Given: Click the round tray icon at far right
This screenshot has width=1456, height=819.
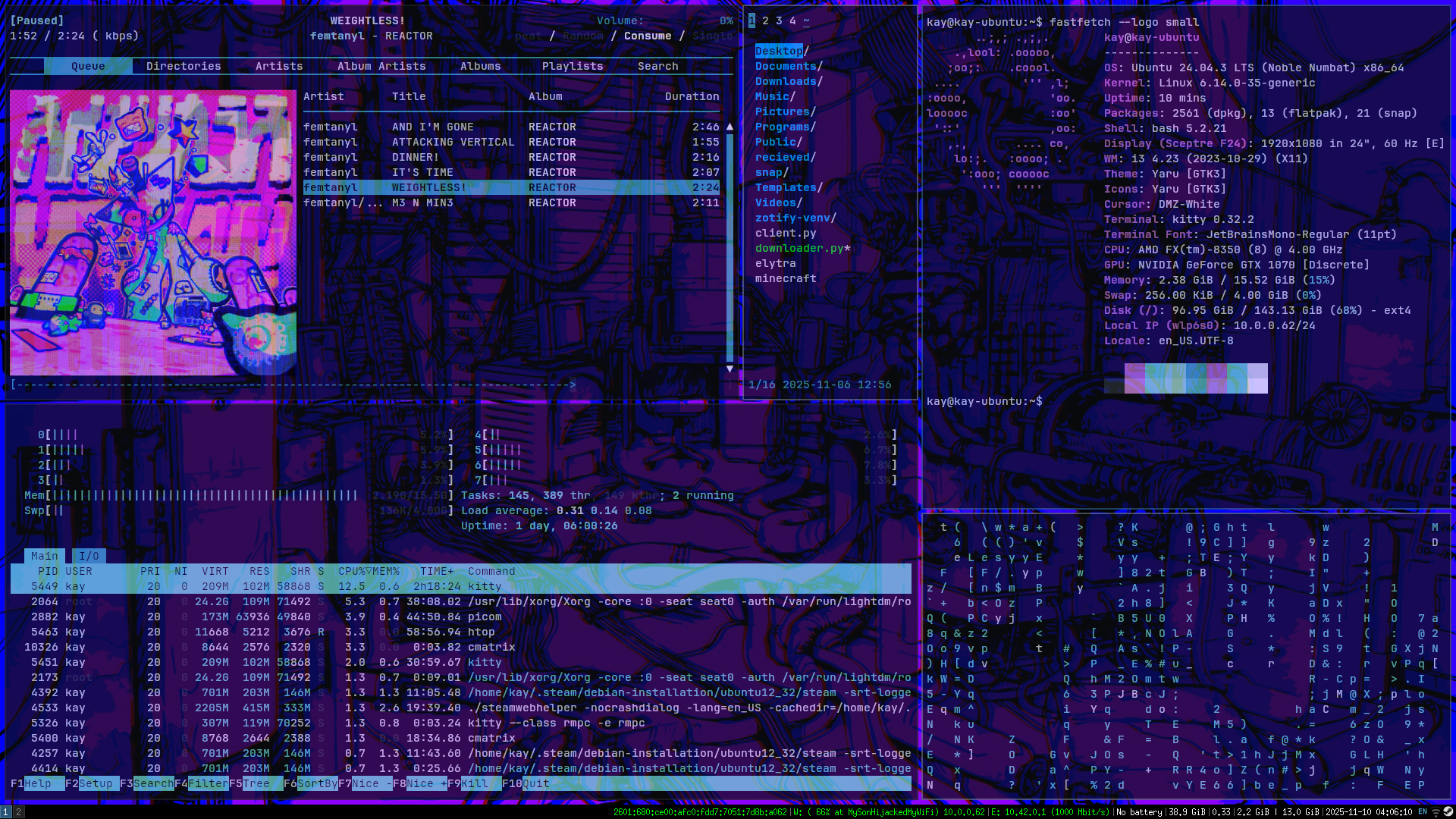Looking at the screenshot, I should click(x=1448, y=812).
